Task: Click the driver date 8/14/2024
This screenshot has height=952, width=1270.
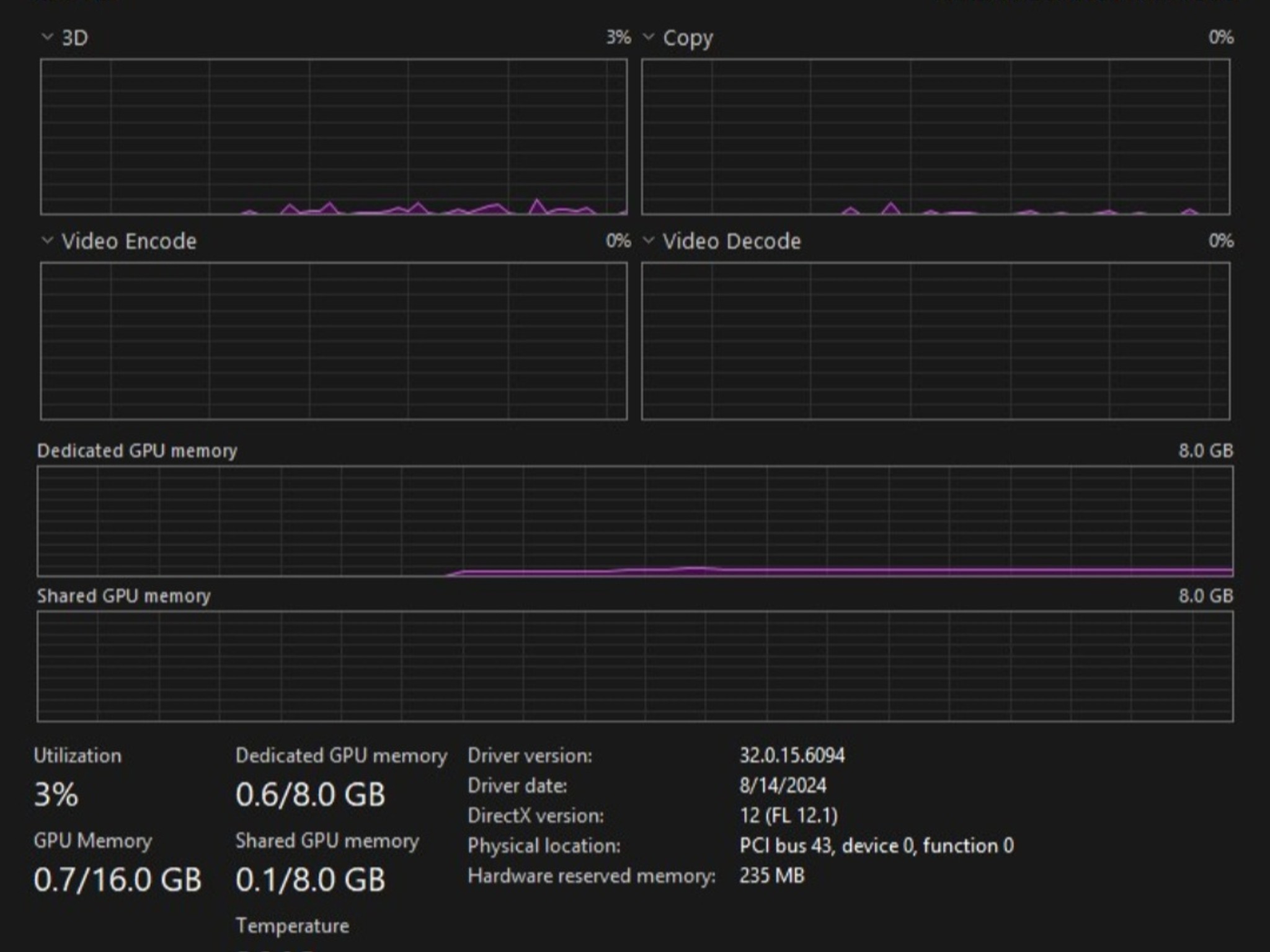Action: [x=783, y=786]
